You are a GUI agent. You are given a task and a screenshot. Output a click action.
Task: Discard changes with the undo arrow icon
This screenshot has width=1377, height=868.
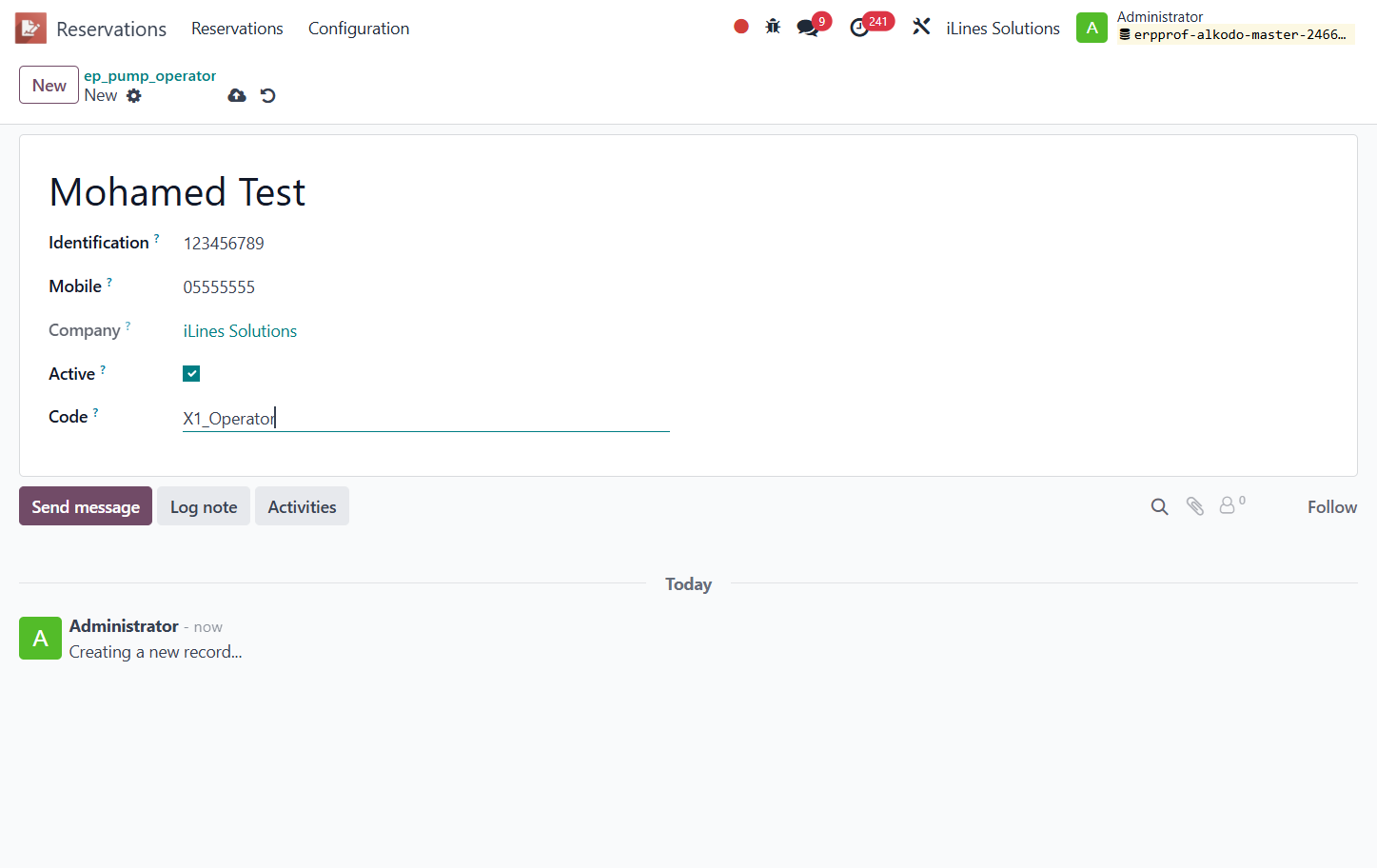267,95
